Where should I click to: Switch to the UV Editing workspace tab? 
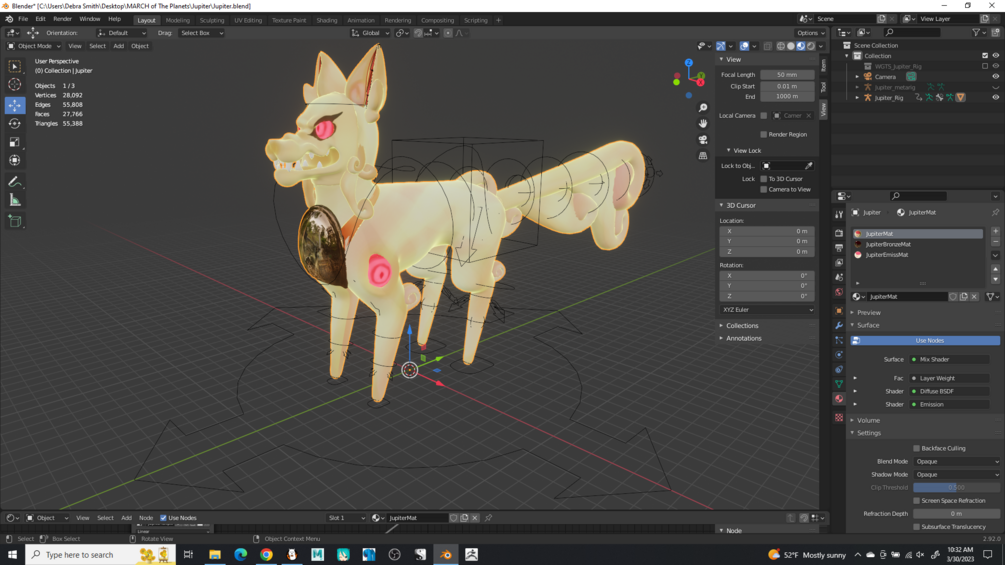pos(248,20)
